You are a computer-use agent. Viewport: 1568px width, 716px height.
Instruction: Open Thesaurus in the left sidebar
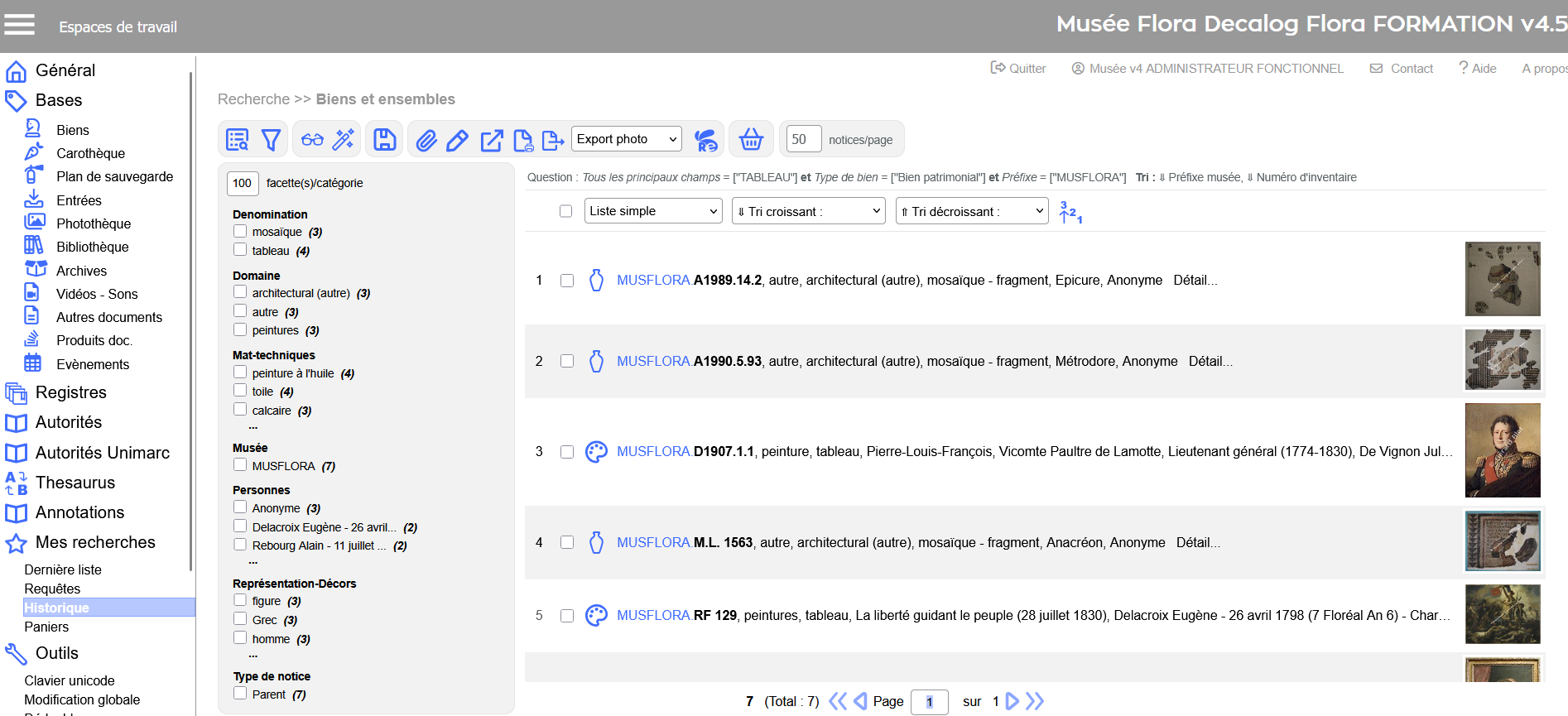coord(75,483)
